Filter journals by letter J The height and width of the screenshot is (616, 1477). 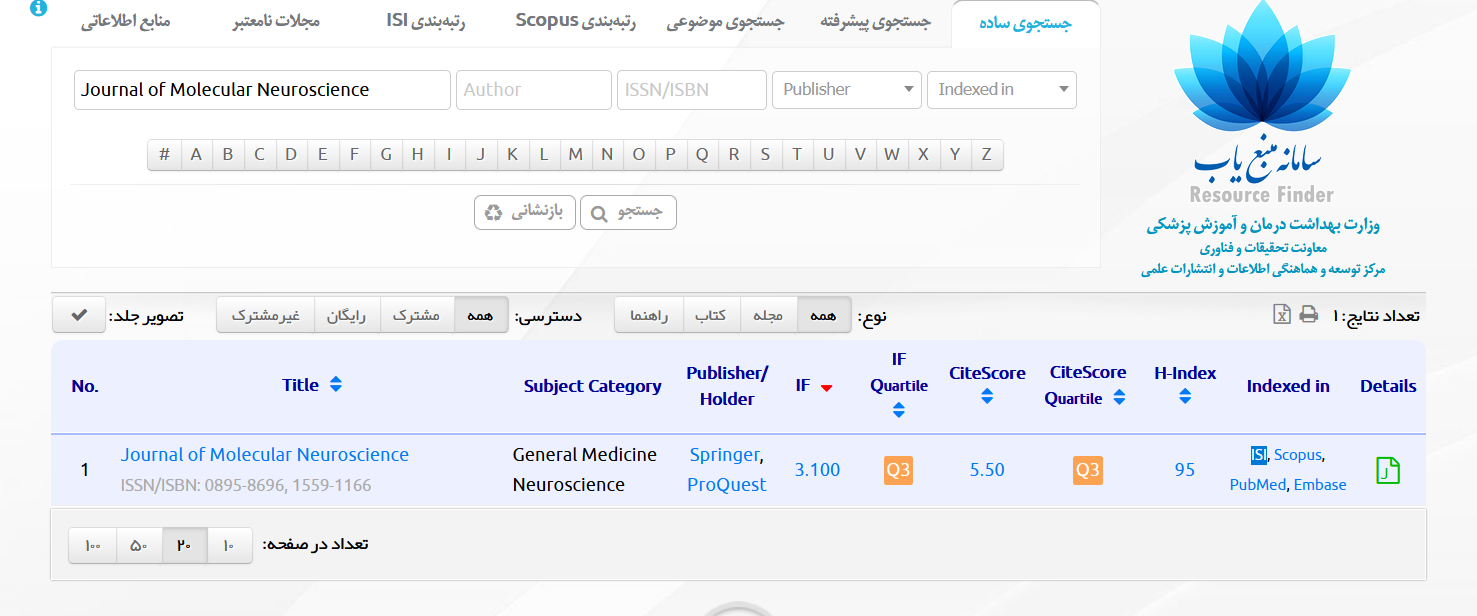coord(481,154)
